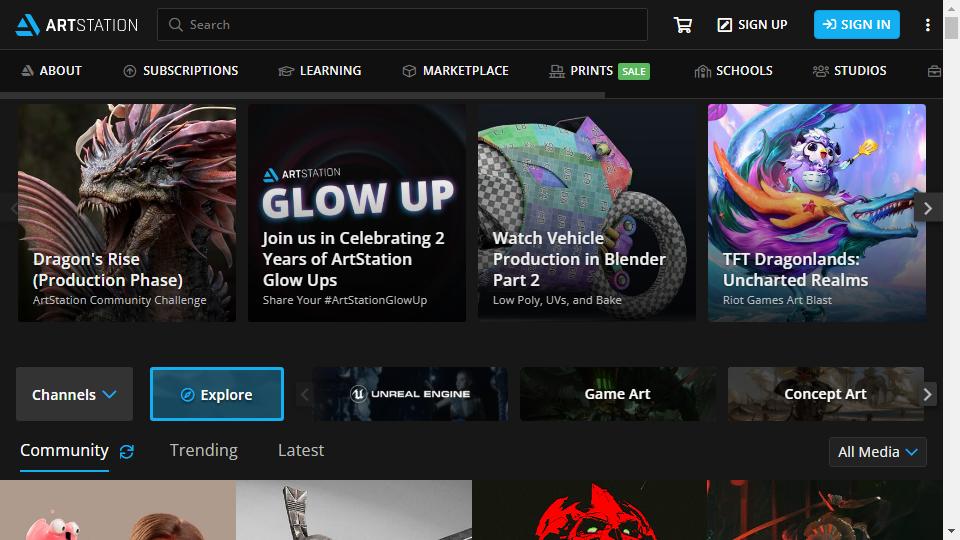Focus the Search input field
This screenshot has width=960, height=540.
click(402, 24)
